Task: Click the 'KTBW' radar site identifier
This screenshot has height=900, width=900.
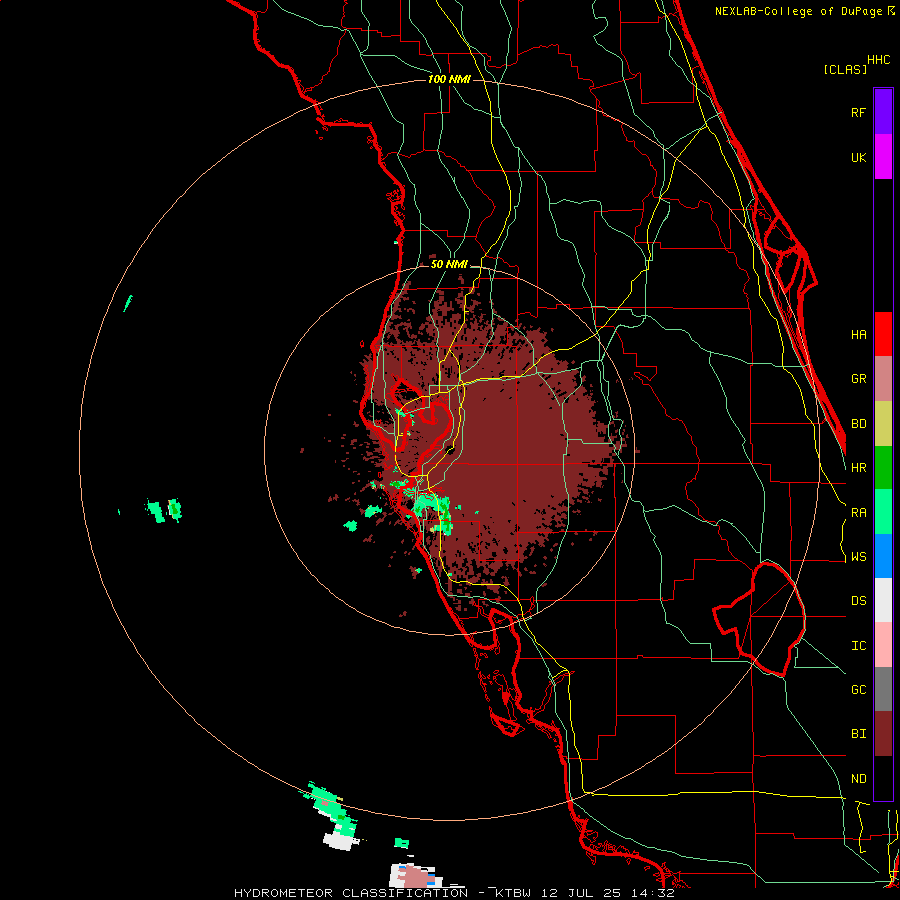Action: pos(514,893)
